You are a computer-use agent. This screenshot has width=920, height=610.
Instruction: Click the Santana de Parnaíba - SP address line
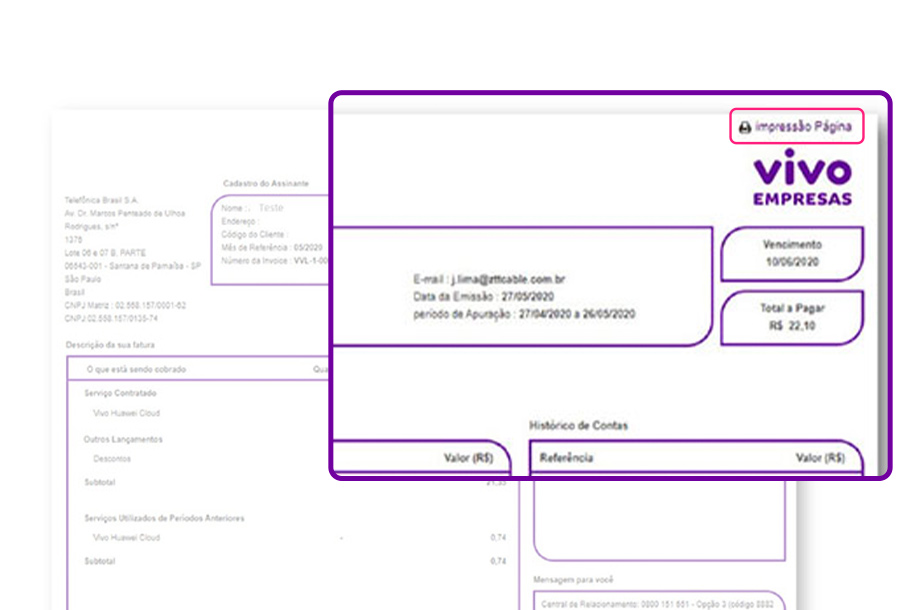(133, 266)
